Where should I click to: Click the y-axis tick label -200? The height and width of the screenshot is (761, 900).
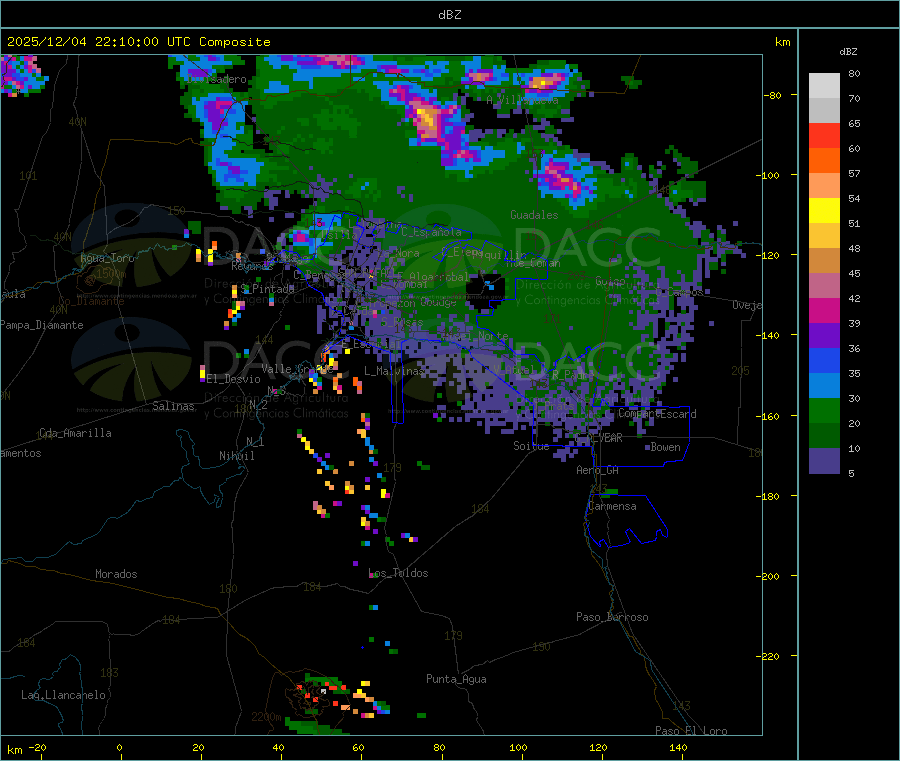pos(768,576)
